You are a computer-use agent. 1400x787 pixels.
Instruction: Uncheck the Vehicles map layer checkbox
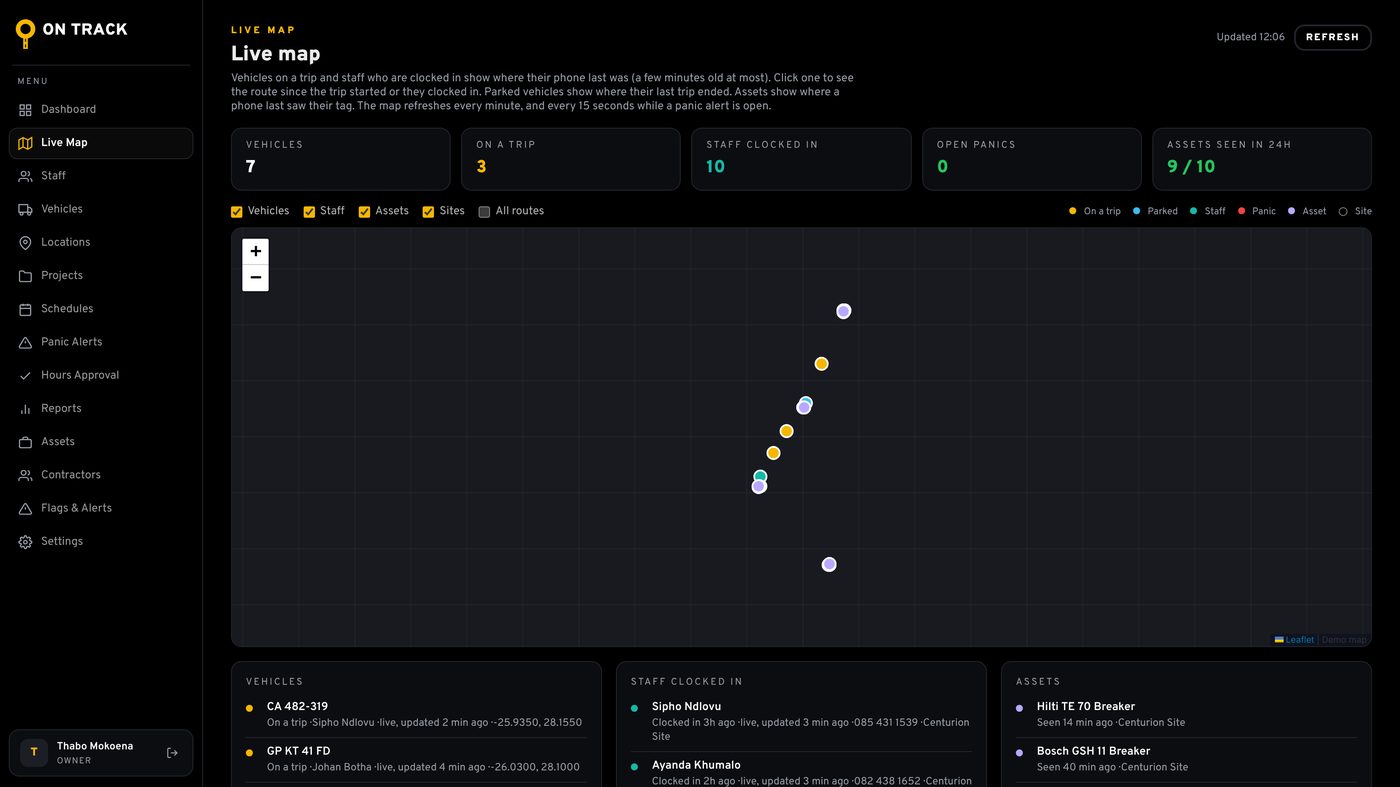(237, 212)
